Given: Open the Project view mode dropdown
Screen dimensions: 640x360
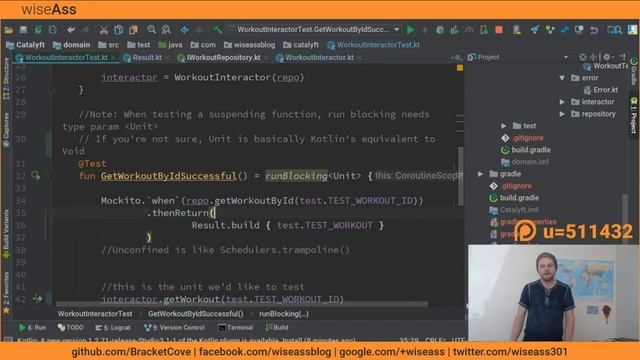Looking at the screenshot, I should tap(566, 57).
